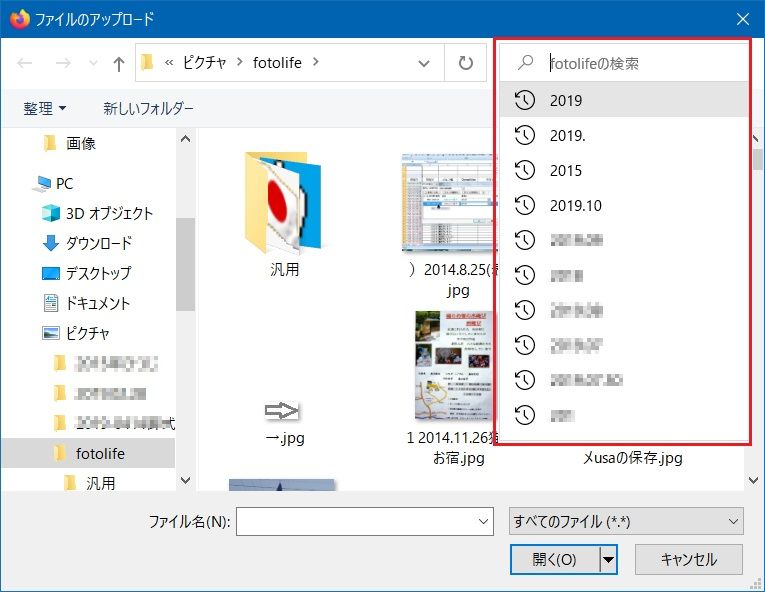Select 汎用 subfolder in navigation tree
The height and width of the screenshot is (592, 765).
[101, 483]
